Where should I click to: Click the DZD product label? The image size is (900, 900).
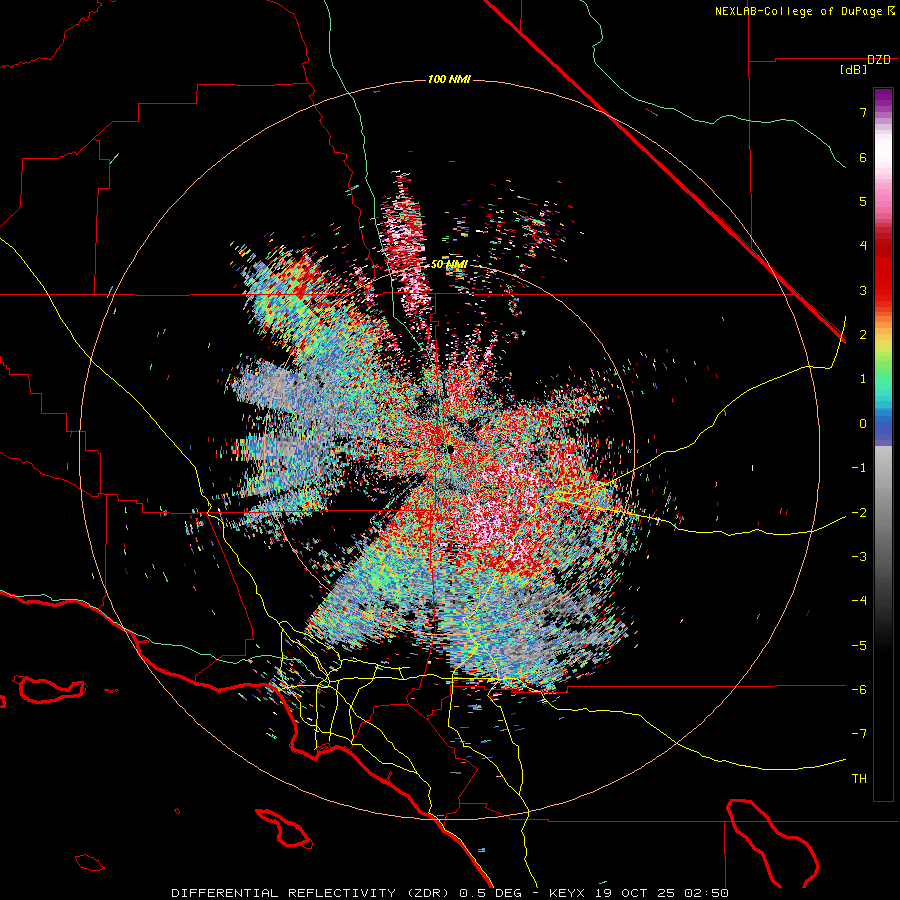click(879, 60)
